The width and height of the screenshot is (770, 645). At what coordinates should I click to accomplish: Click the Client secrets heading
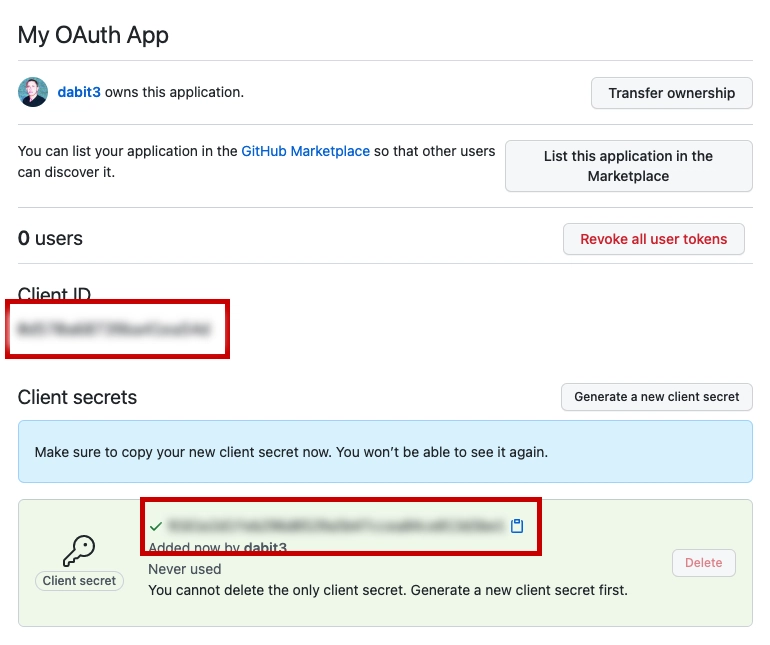pyautogui.click(x=77, y=397)
